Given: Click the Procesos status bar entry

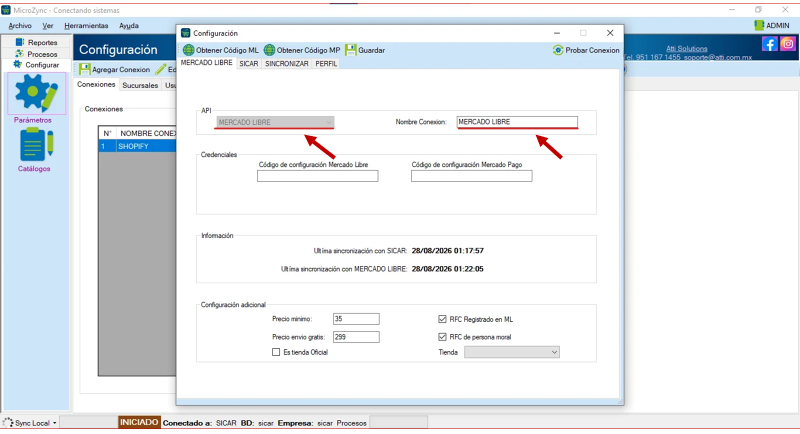Looking at the screenshot, I should pos(352,423).
